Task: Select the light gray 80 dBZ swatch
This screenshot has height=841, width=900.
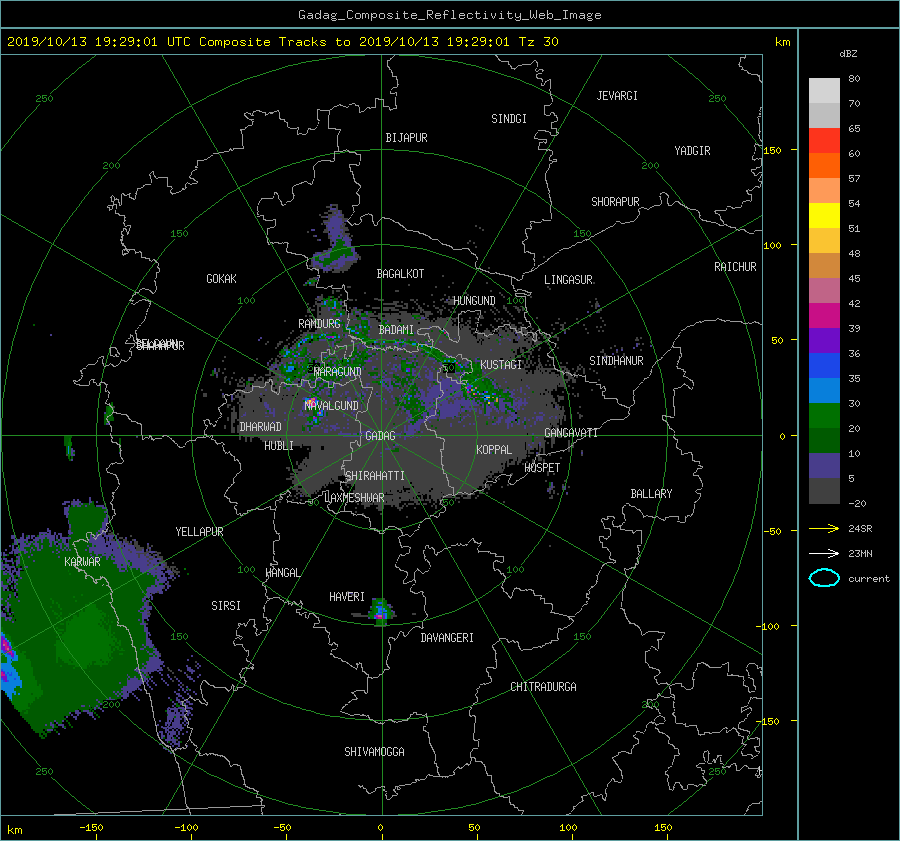Action: (x=824, y=91)
